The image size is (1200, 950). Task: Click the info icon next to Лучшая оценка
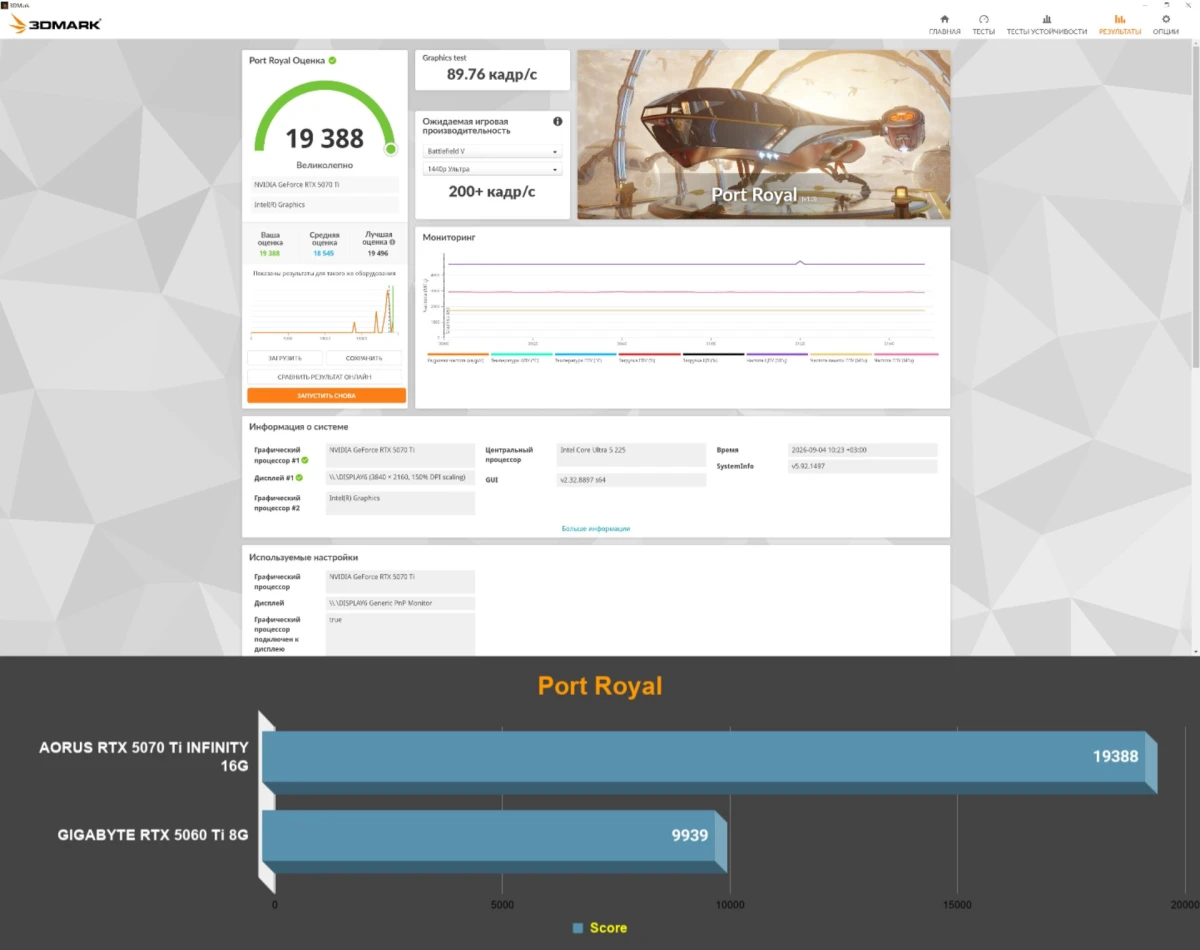point(393,241)
